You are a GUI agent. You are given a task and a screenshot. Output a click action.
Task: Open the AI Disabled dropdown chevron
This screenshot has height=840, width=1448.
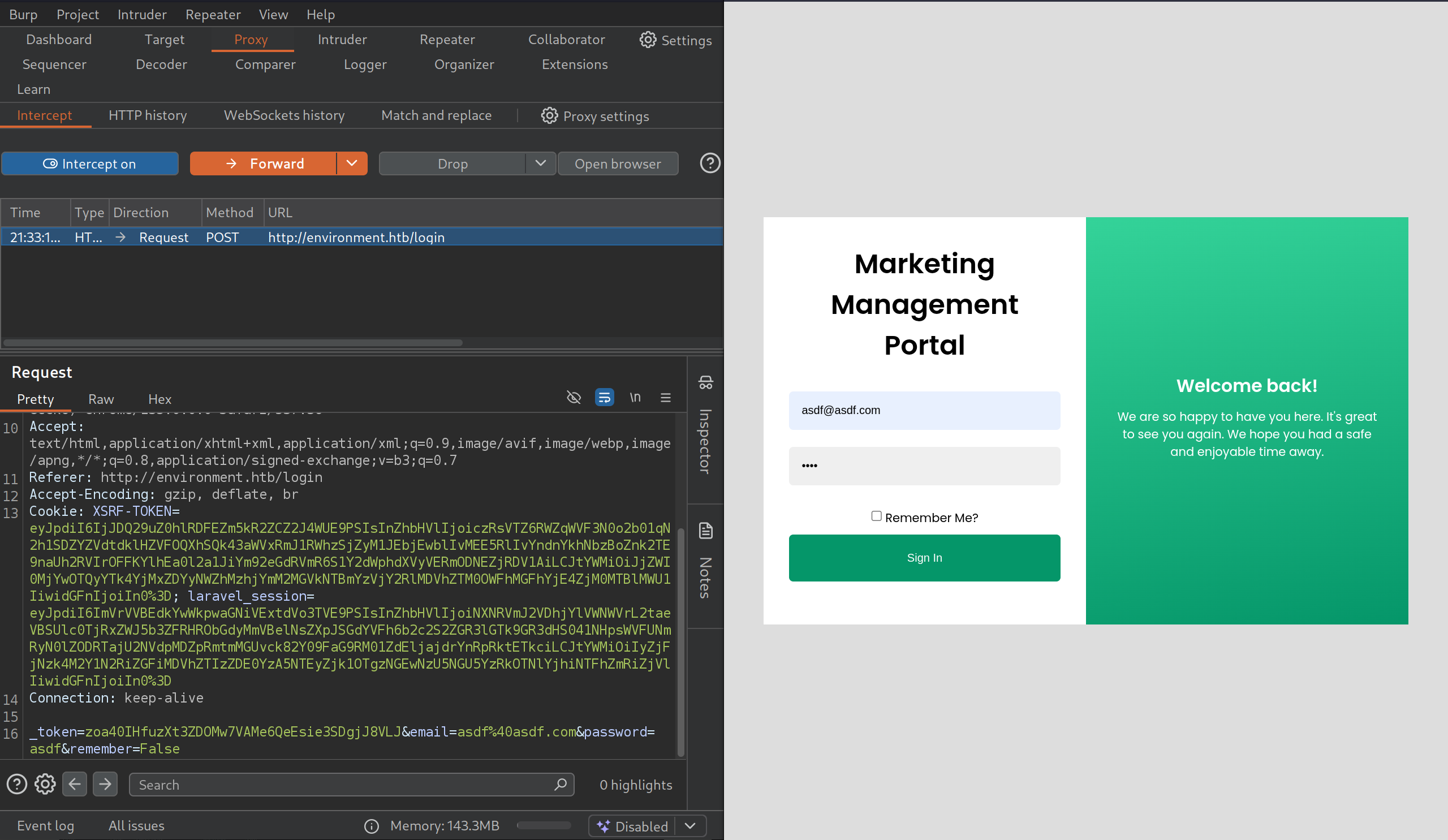(x=690, y=826)
